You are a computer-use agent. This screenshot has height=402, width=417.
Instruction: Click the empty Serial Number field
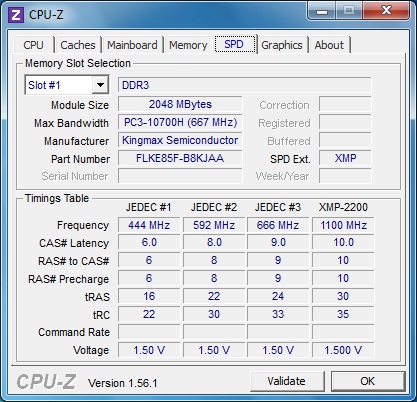click(x=180, y=176)
